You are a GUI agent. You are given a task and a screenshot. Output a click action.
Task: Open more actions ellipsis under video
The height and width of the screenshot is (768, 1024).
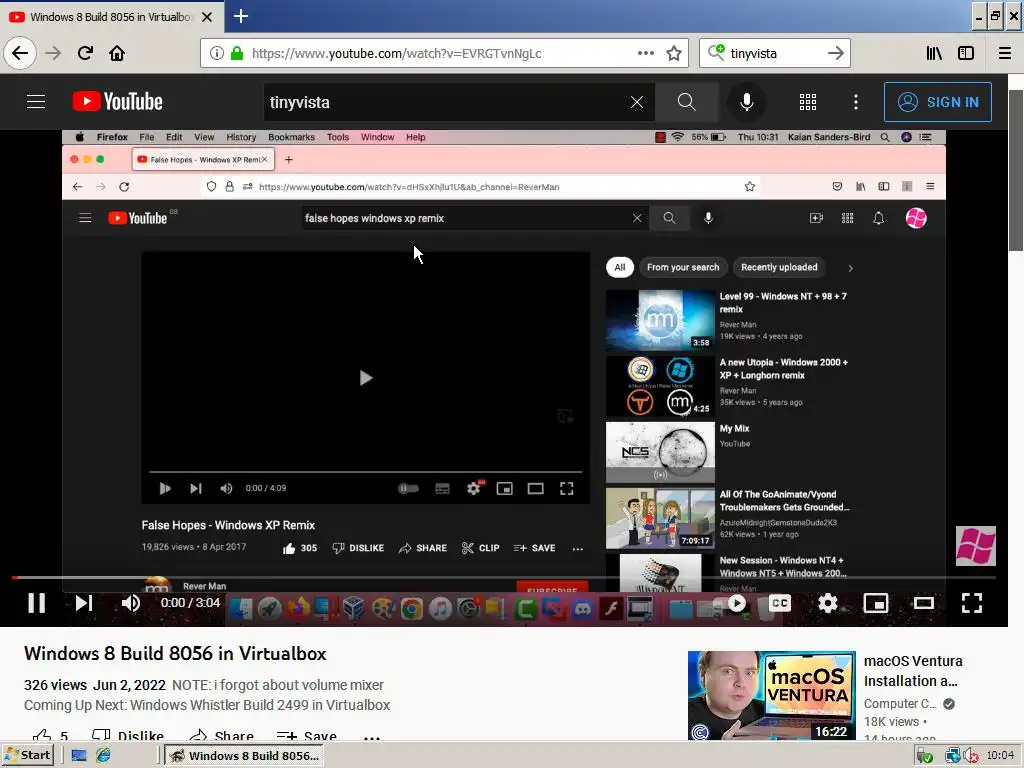point(372,737)
